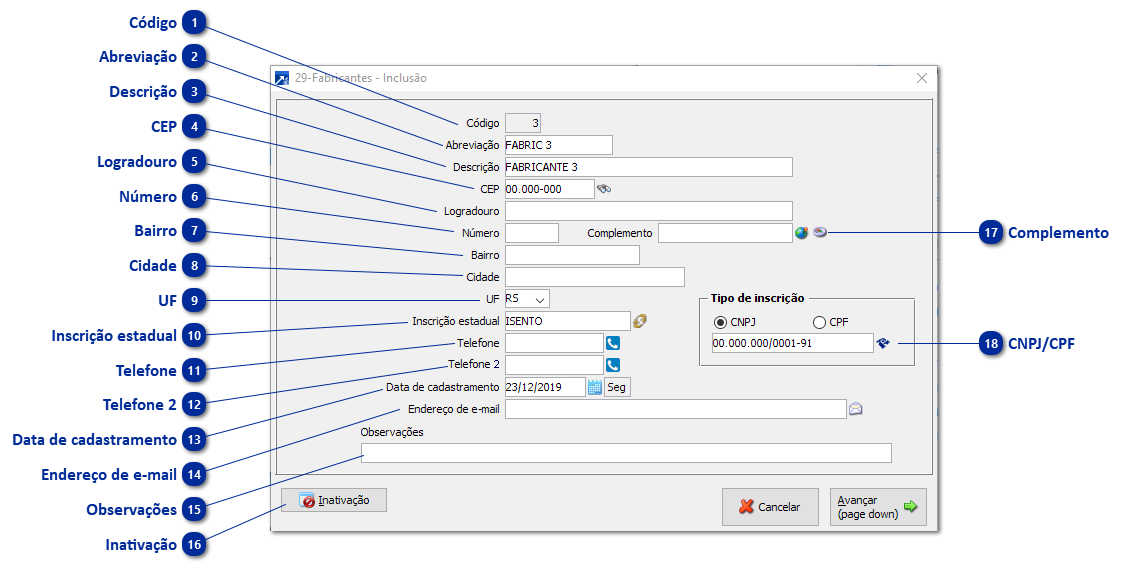Open the map globe icon beside Complemento

click(x=802, y=232)
